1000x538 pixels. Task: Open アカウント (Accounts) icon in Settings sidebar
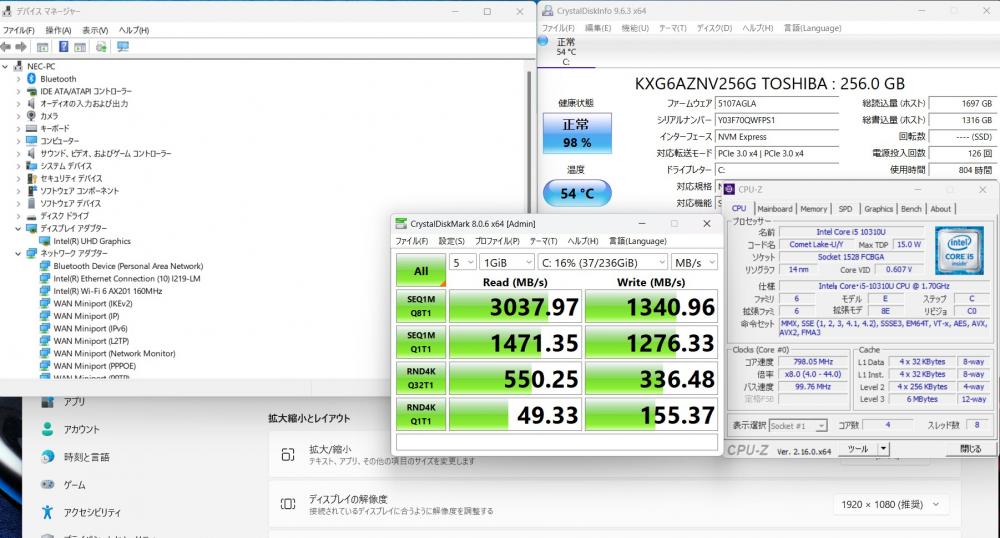tap(47, 429)
